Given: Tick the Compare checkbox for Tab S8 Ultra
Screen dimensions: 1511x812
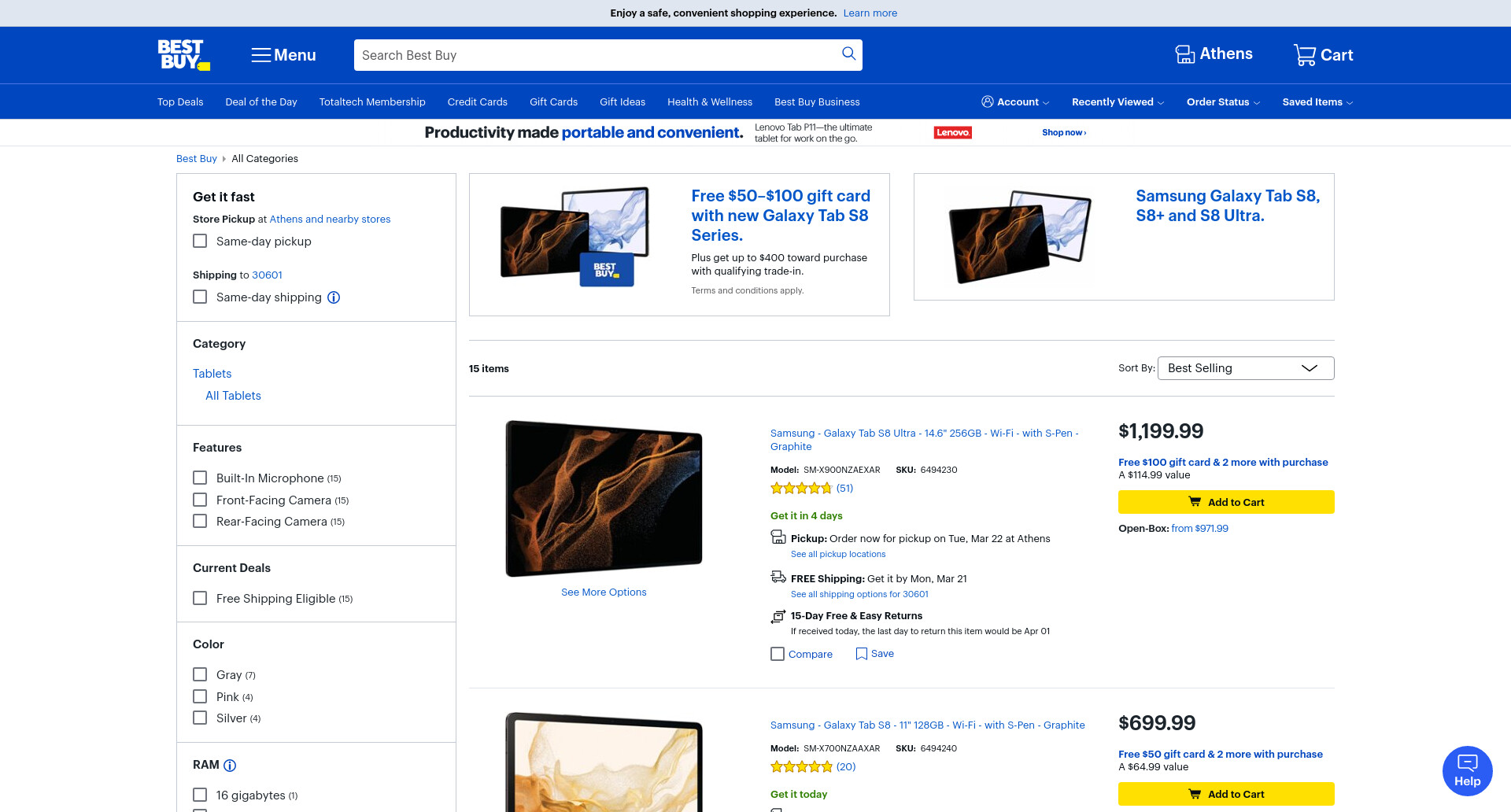Looking at the screenshot, I should [x=778, y=654].
